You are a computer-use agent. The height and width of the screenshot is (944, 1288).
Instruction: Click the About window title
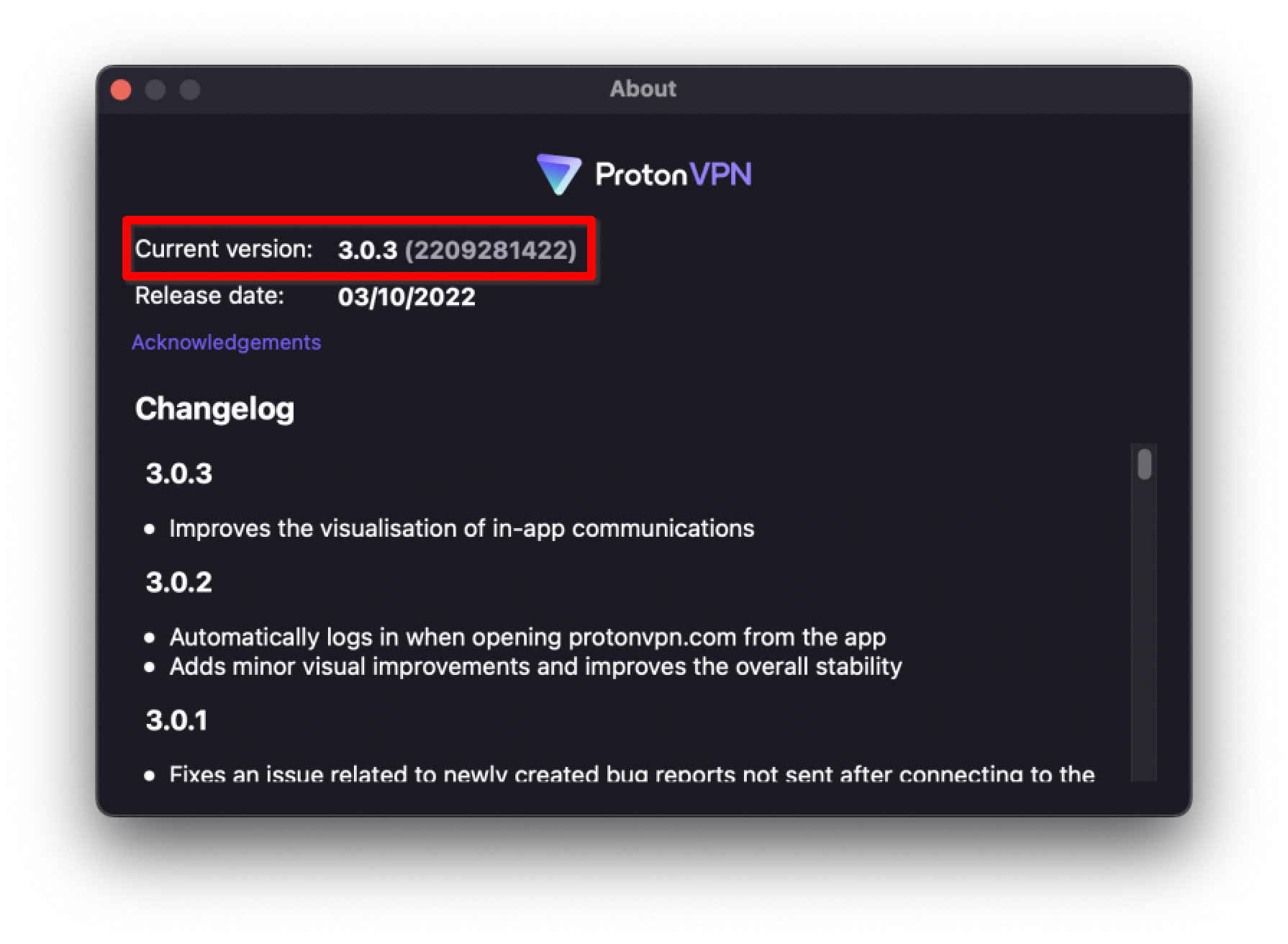coord(643,88)
